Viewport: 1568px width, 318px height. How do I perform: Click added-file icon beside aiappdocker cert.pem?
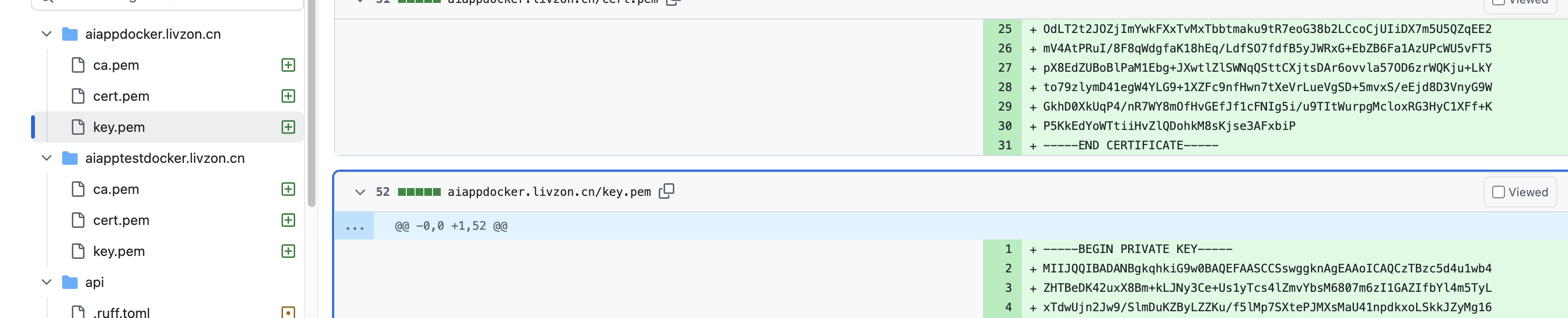coord(288,96)
